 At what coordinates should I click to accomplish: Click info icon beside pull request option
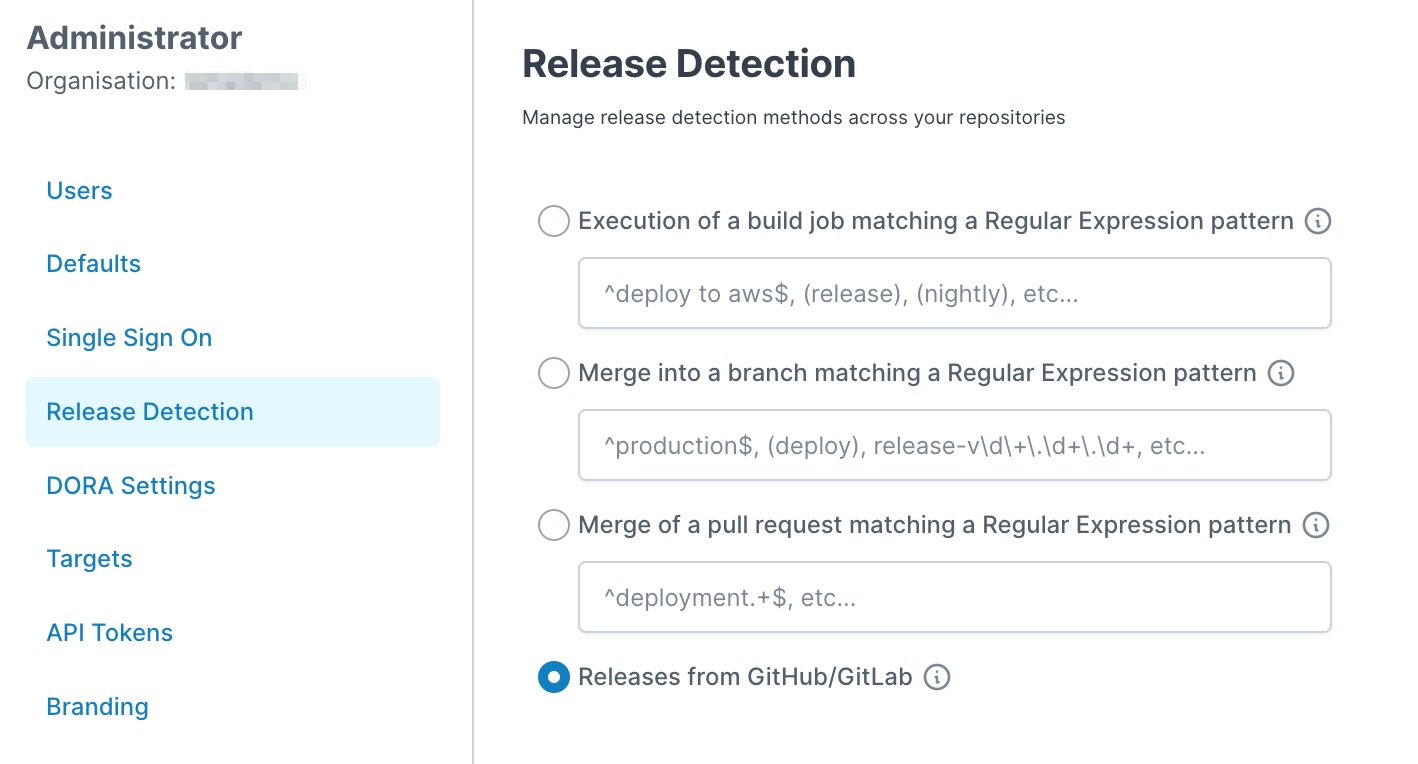click(1316, 525)
